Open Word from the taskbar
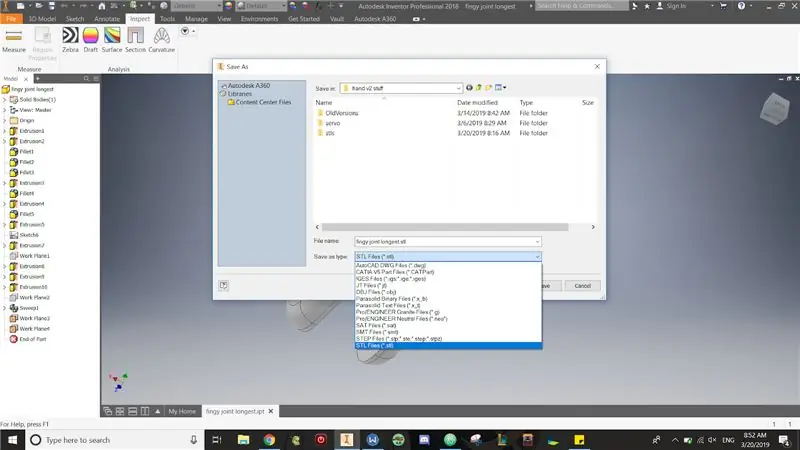The height and width of the screenshot is (450, 800). click(372, 439)
